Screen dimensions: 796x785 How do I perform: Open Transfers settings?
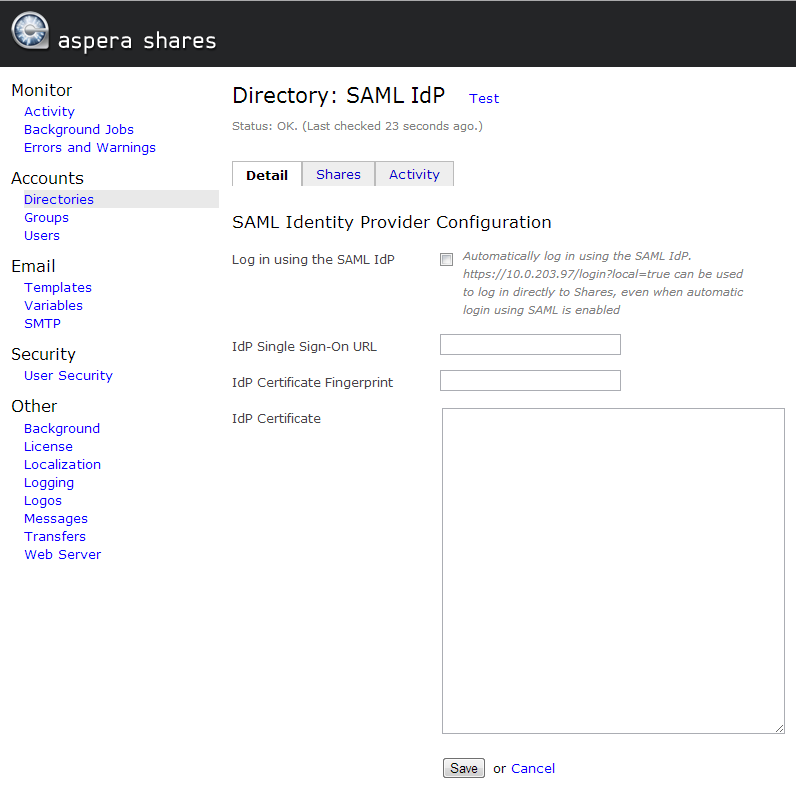click(x=55, y=537)
